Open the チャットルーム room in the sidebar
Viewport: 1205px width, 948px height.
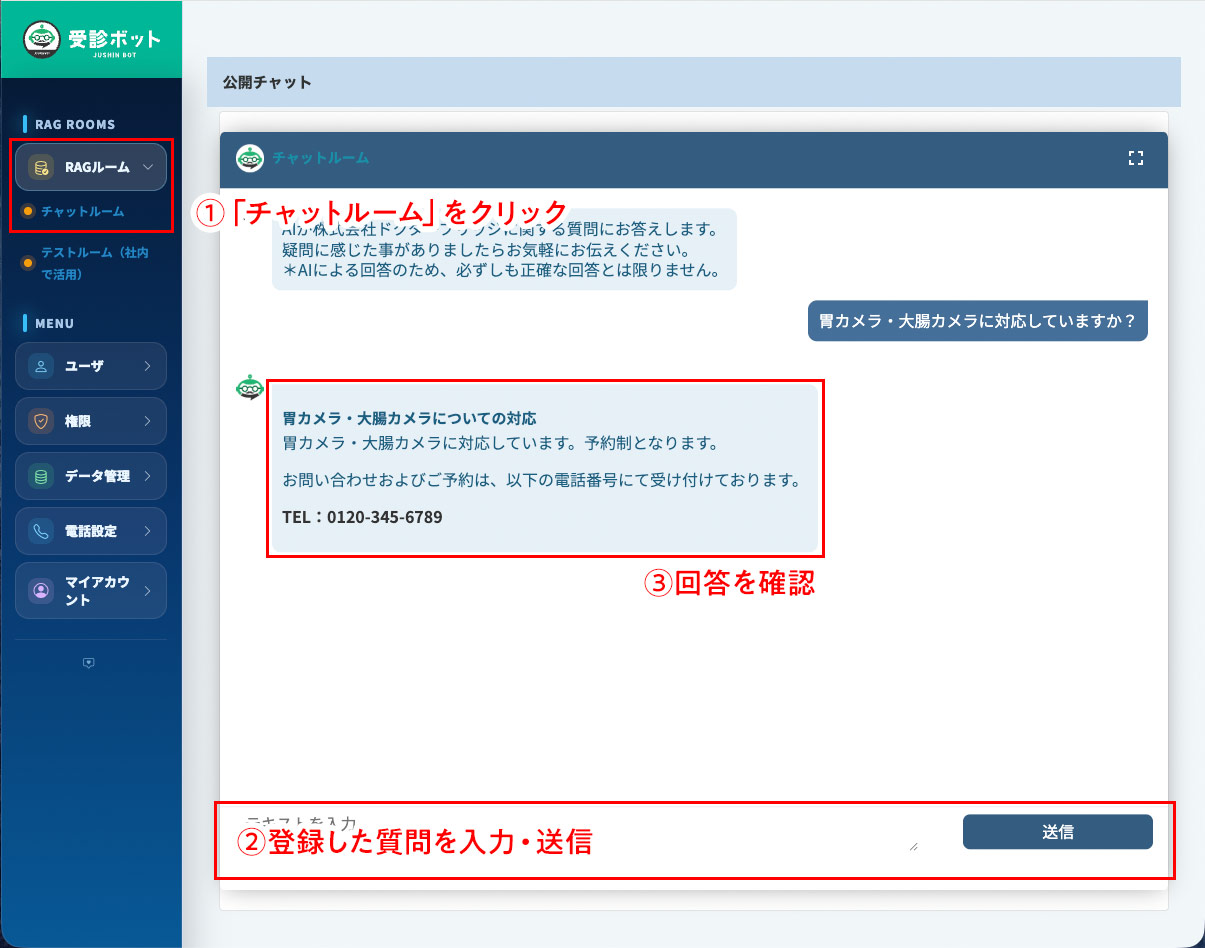pyautogui.click(x=83, y=211)
